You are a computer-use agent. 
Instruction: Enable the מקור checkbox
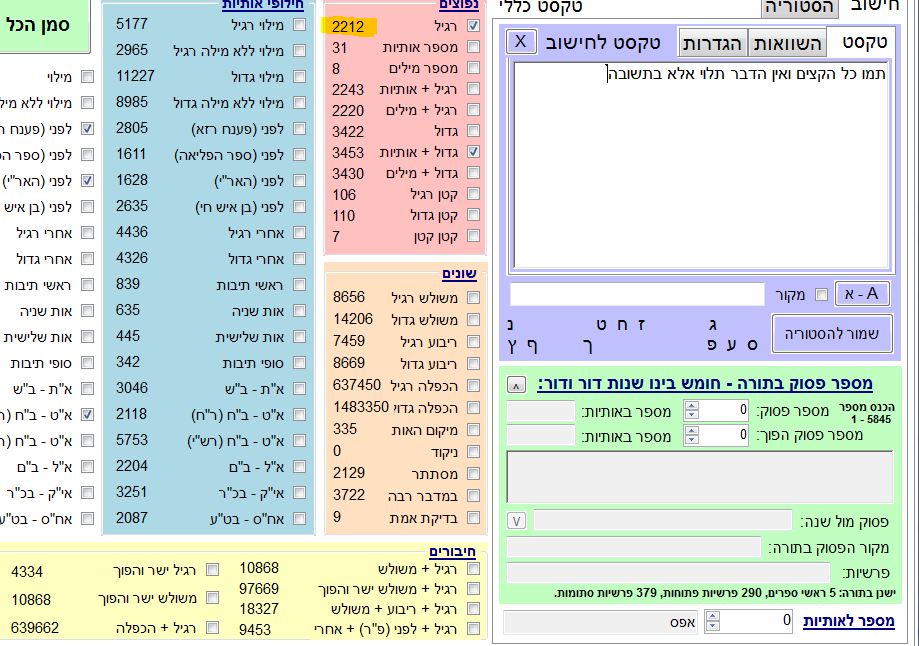point(821,295)
